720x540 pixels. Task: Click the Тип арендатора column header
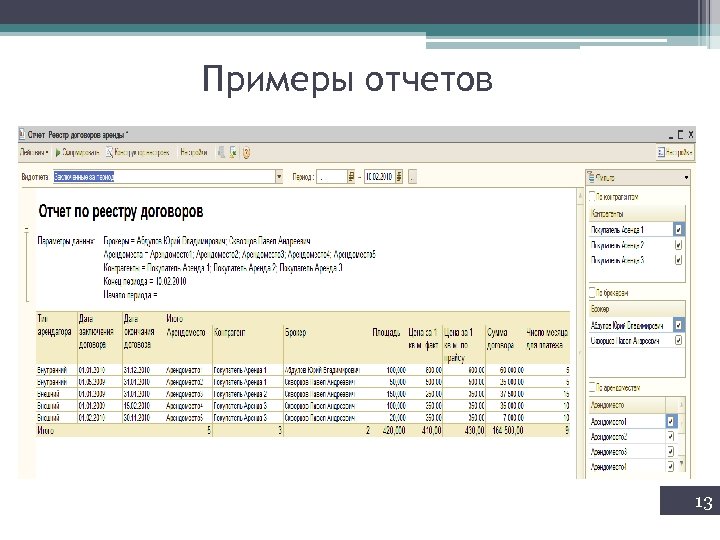click(x=54, y=325)
